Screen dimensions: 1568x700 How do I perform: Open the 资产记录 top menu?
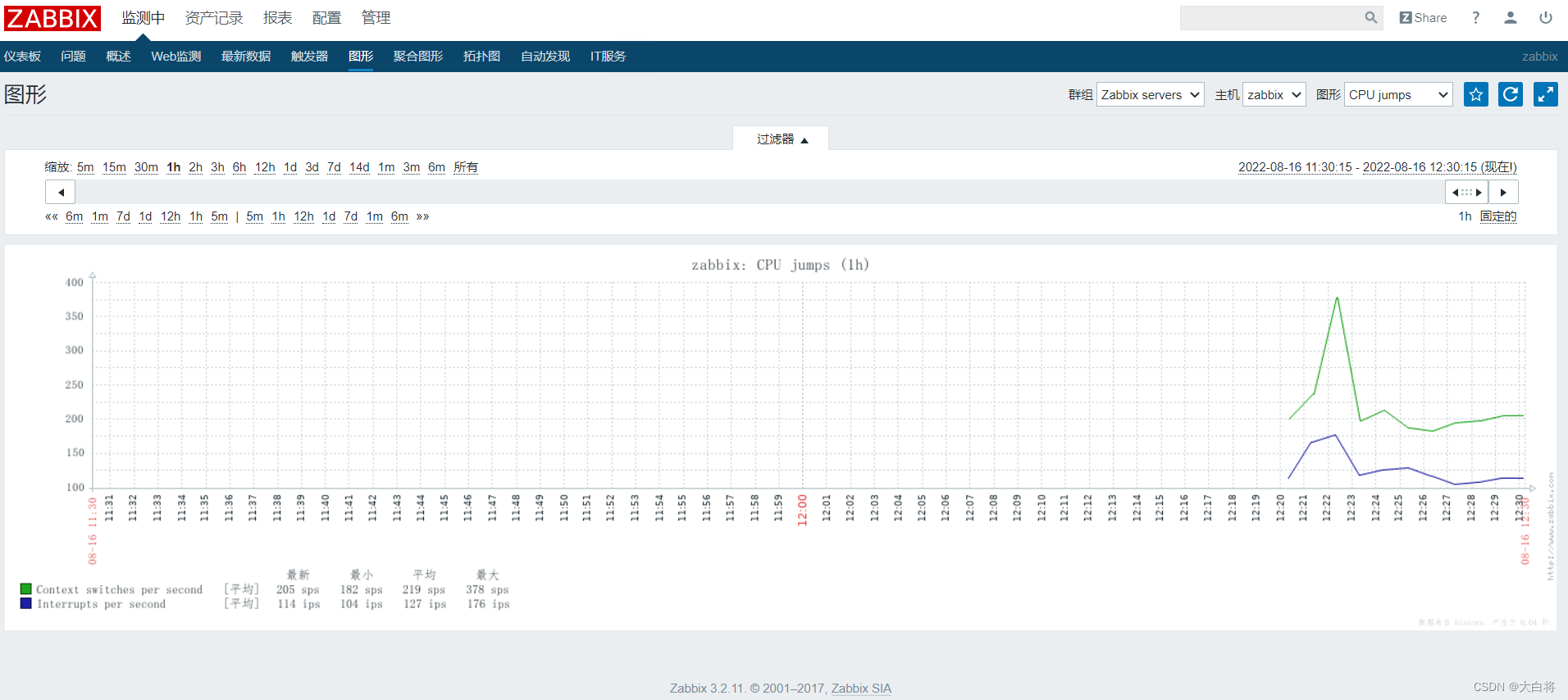coord(214,17)
